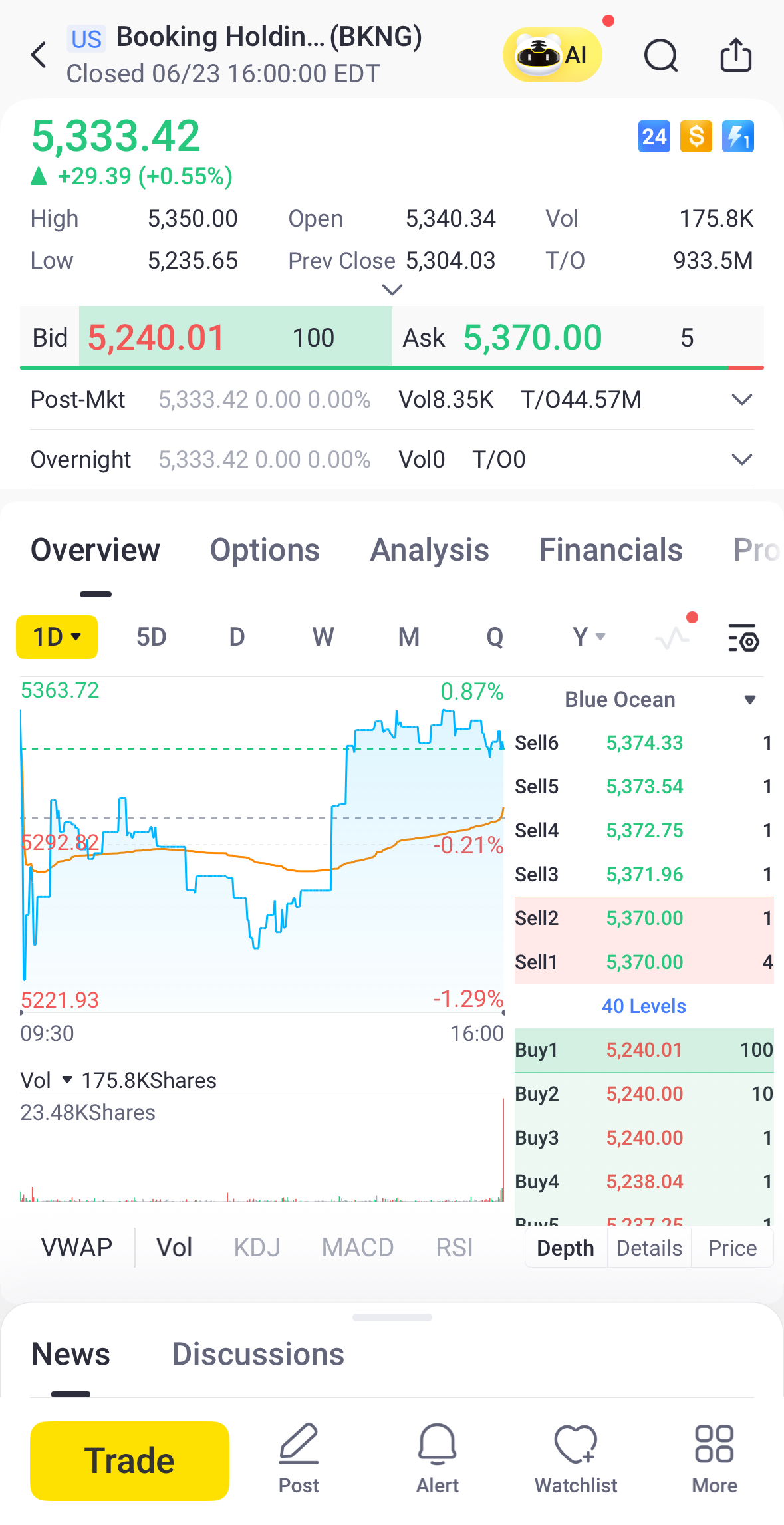
Task: Open the More grid icon
Action: tap(715, 1459)
